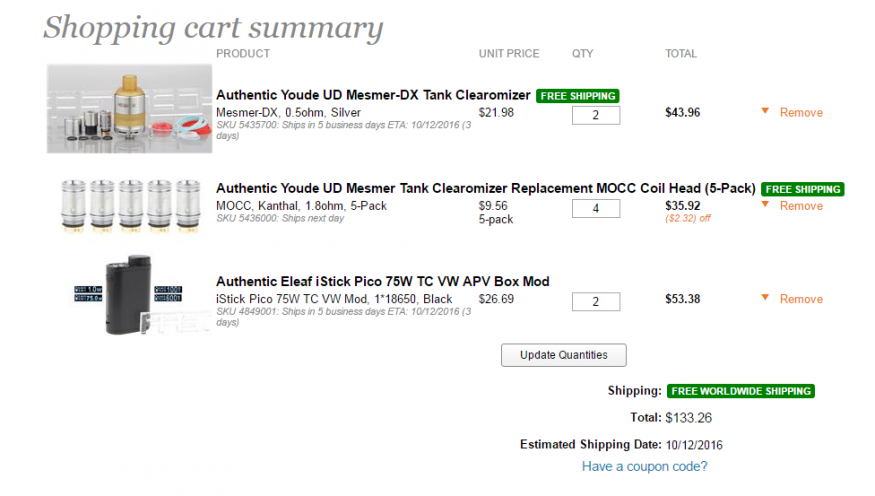875x496 pixels.
Task: Click FREE SHIPPING badge on Mesmer-DX Tank
Action: [578, 96]
